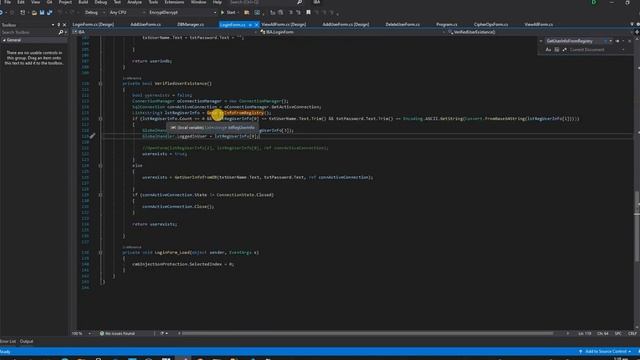Switch to Program.cs tab
This screenshot has width=640, height=360.
(x=447, y=24)
